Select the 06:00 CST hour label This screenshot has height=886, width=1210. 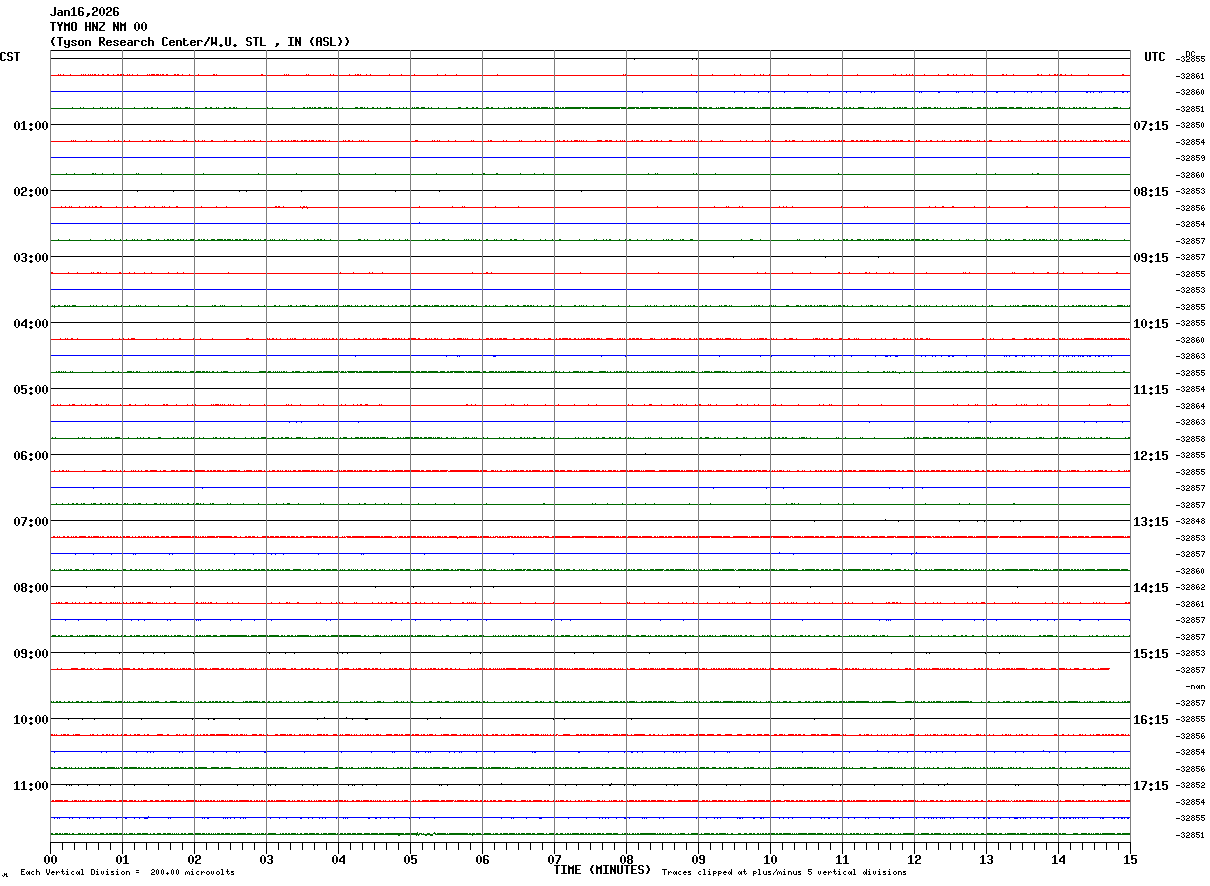coord(31,455)
